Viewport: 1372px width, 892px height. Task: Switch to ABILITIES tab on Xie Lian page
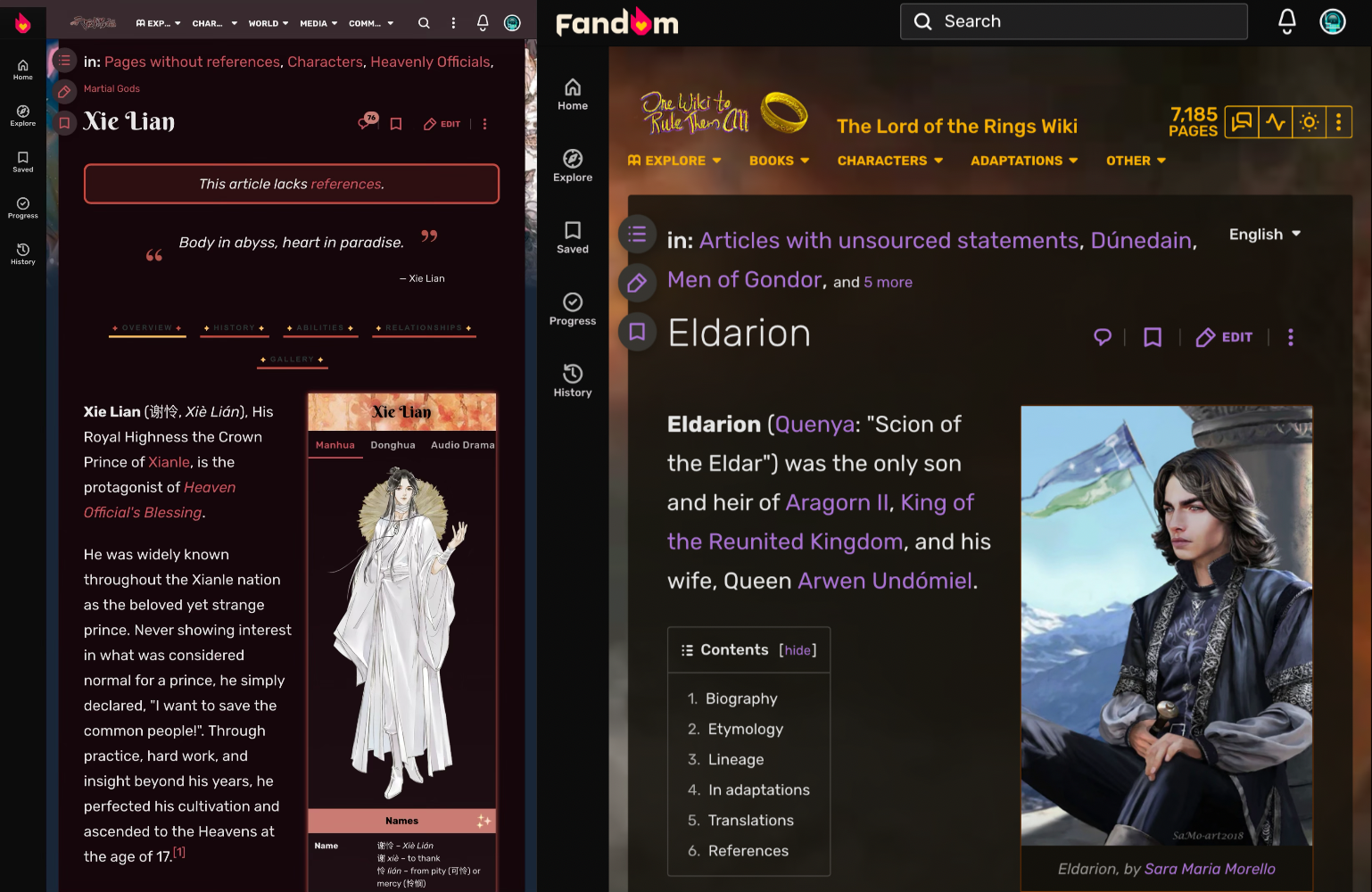click(x=320, y=328)
